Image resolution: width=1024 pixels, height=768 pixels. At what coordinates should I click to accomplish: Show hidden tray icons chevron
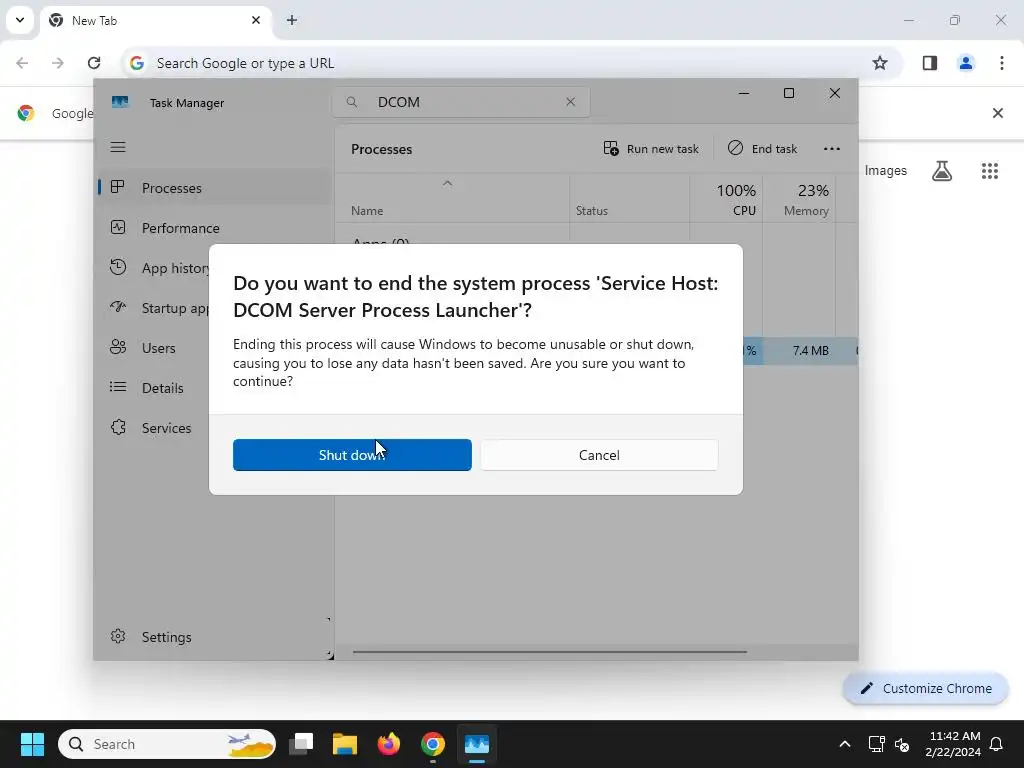(x=844, y=744)
